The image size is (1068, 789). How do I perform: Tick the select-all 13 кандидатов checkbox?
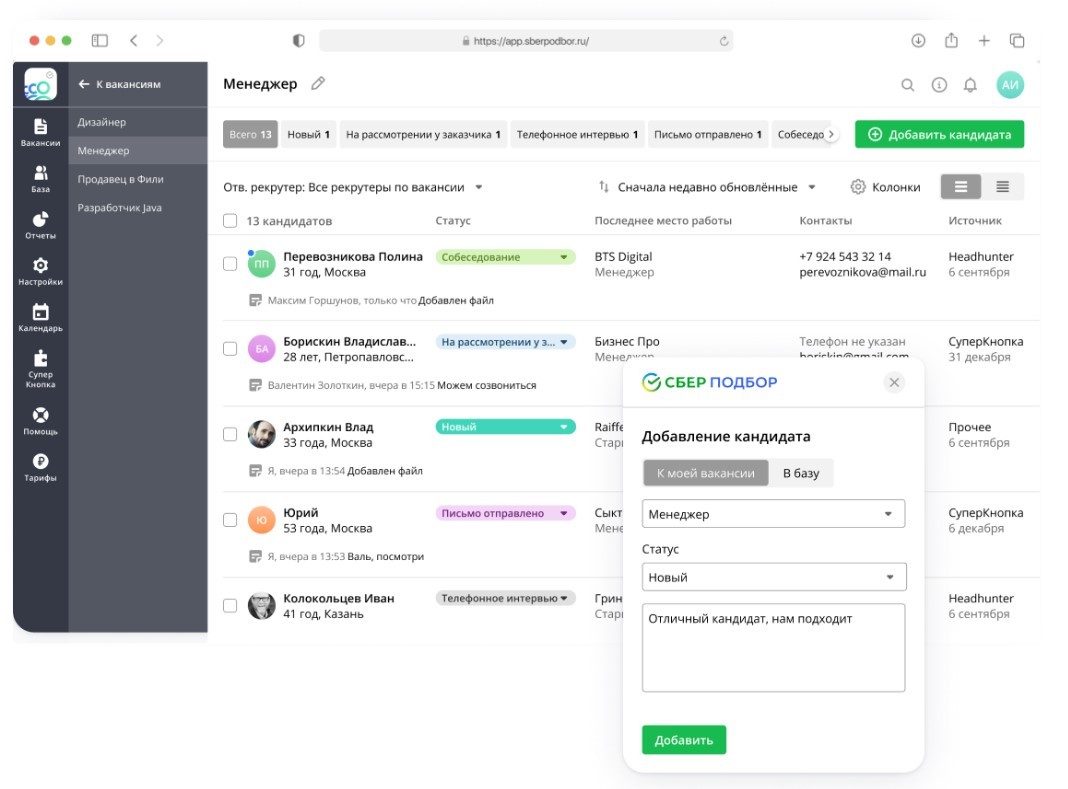(230, 221)
